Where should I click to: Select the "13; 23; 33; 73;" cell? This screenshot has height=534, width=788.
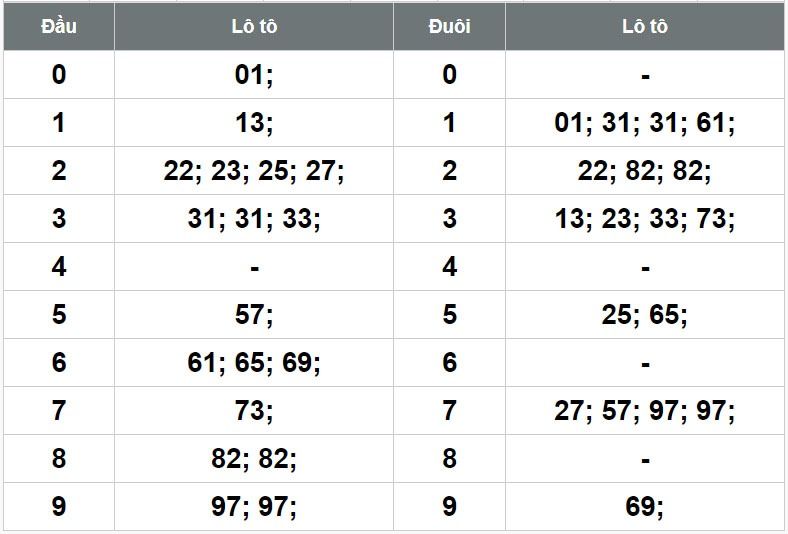tap(645, 219)
